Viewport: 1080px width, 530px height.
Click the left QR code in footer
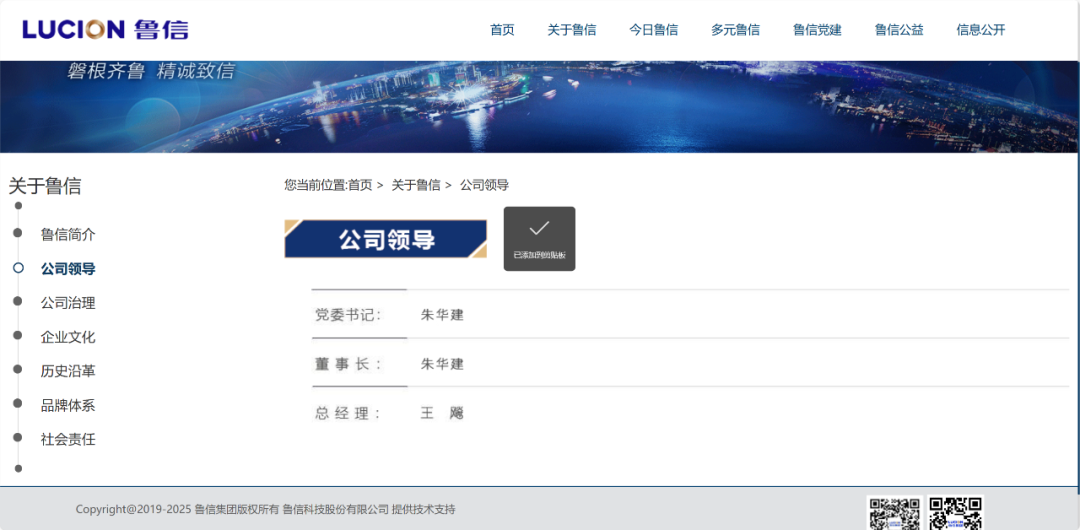pos(893,513)
